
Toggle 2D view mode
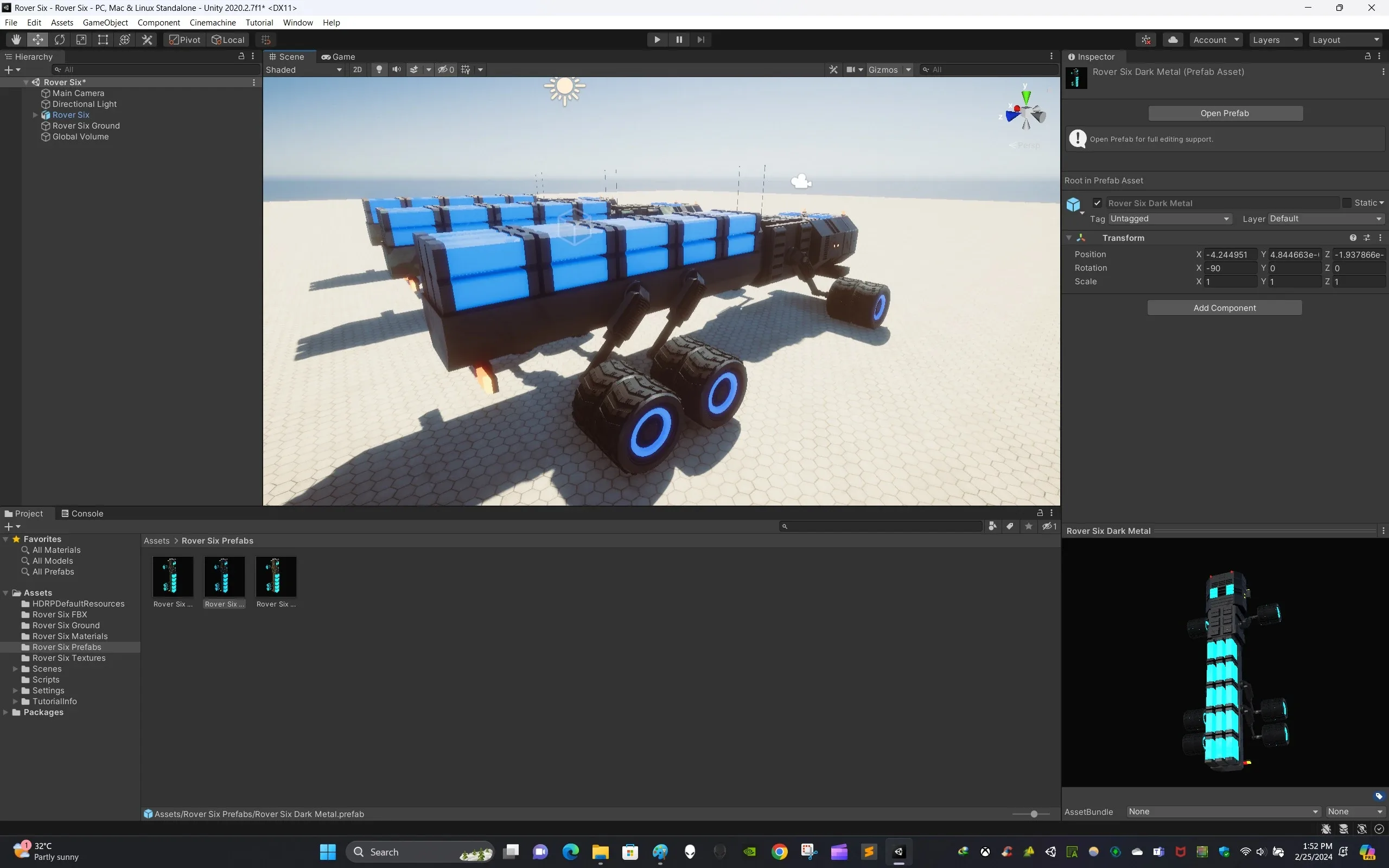(358, 69)
